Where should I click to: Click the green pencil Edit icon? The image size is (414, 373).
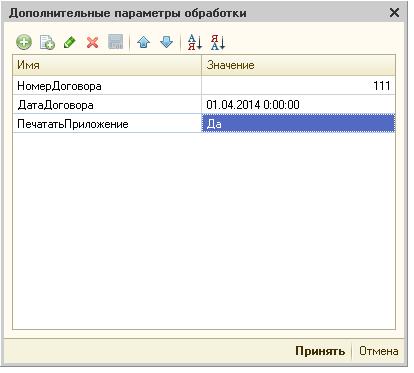coord(70,42)
